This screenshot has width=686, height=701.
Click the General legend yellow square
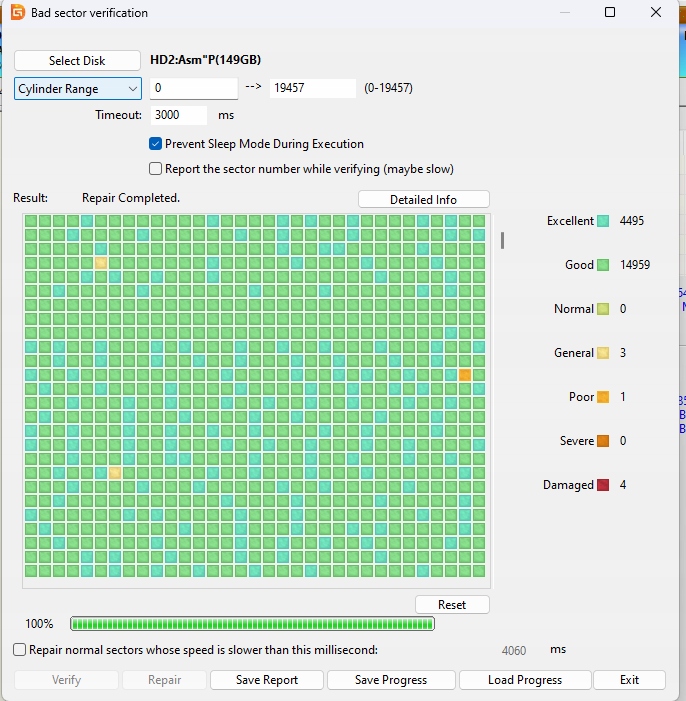click(603, 353)
